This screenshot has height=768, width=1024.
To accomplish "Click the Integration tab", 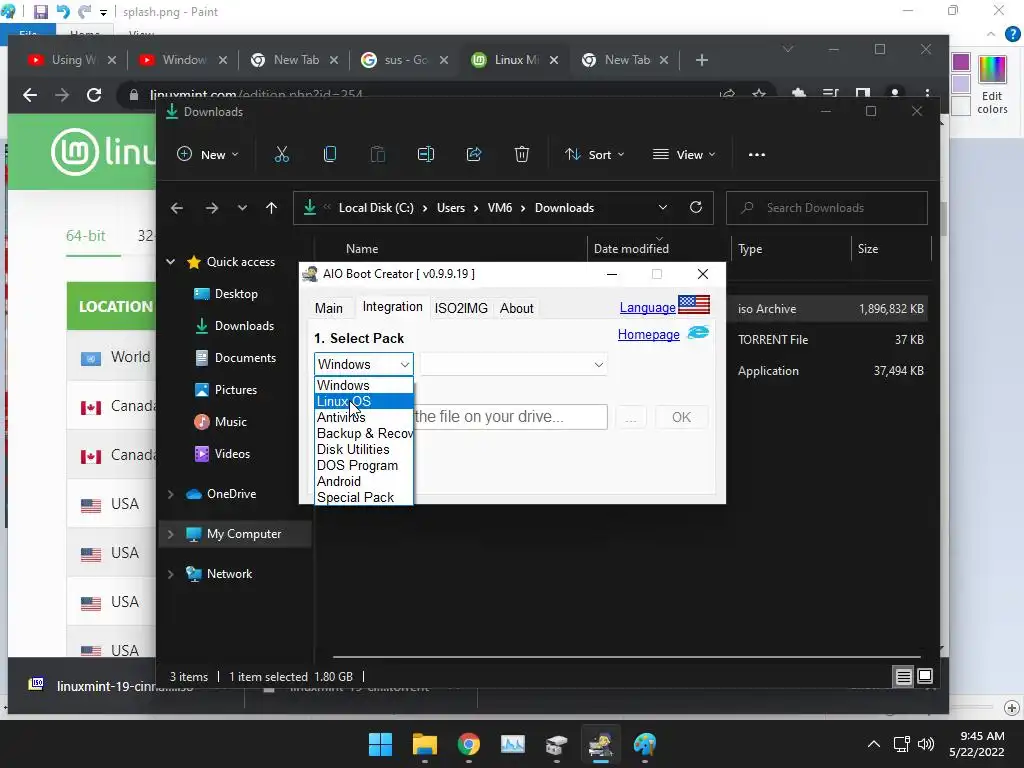I will (x=392, y=307).
